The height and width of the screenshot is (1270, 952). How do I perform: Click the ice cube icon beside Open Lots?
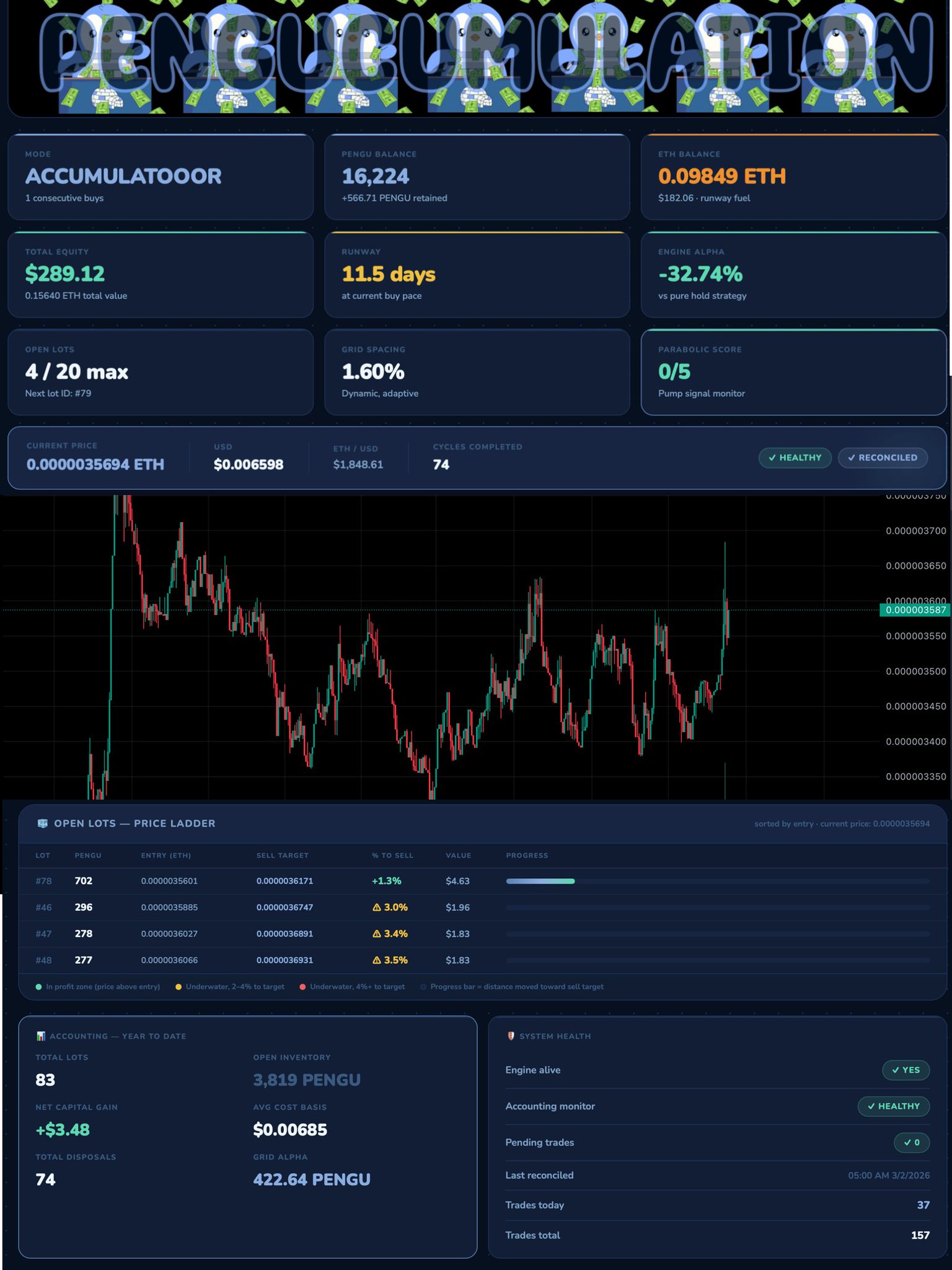pyautogui.click(x=43, y=824)
